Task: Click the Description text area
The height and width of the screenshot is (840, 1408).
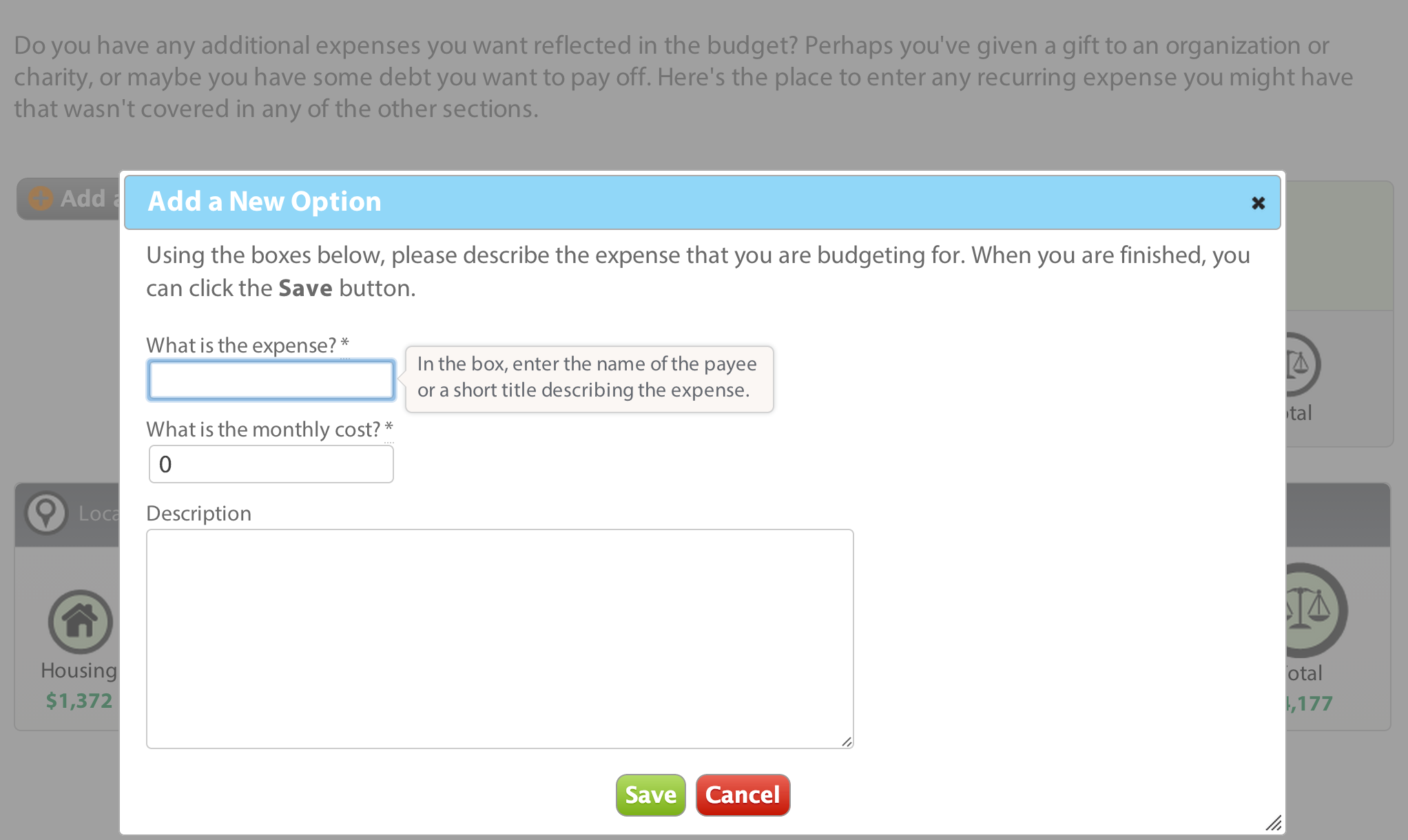Action: coord(500,638)
